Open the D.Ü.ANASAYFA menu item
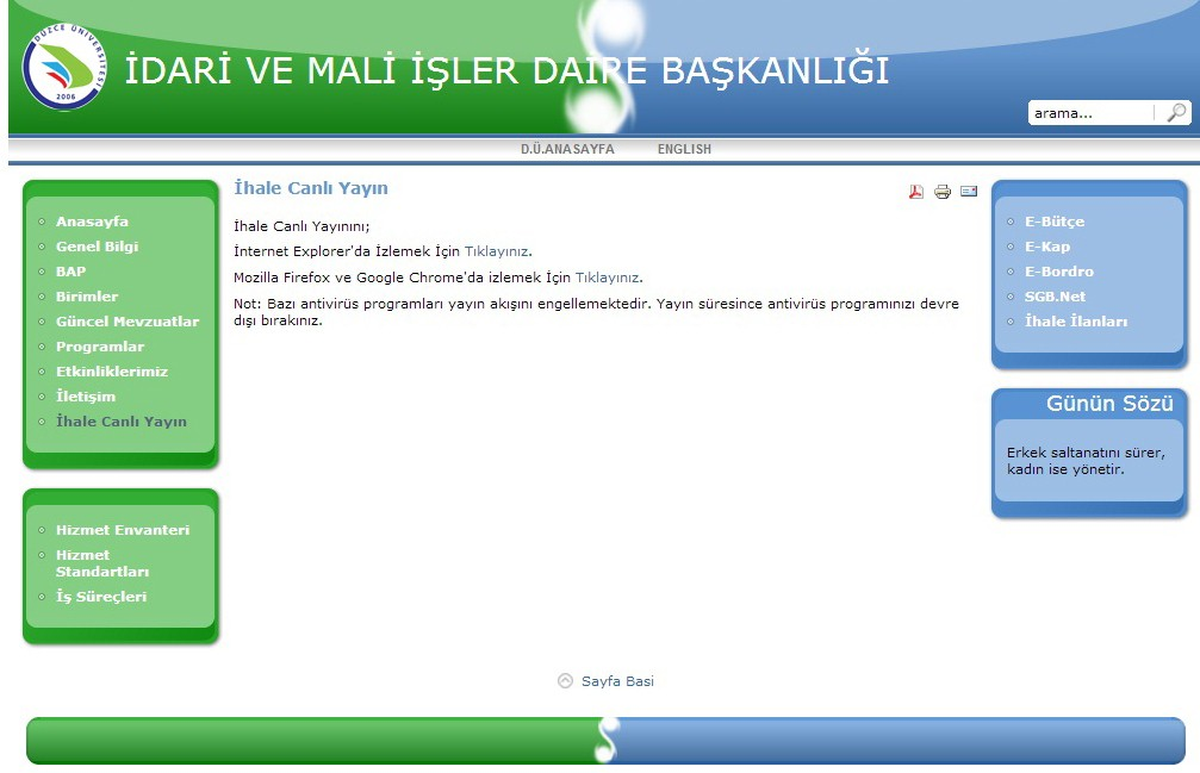The width and height of the screenshot is (1200, 773). point(567,149)
